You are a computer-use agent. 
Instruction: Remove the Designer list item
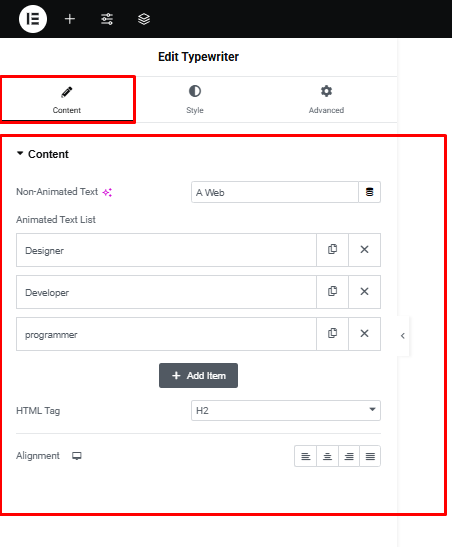[364, 250]
